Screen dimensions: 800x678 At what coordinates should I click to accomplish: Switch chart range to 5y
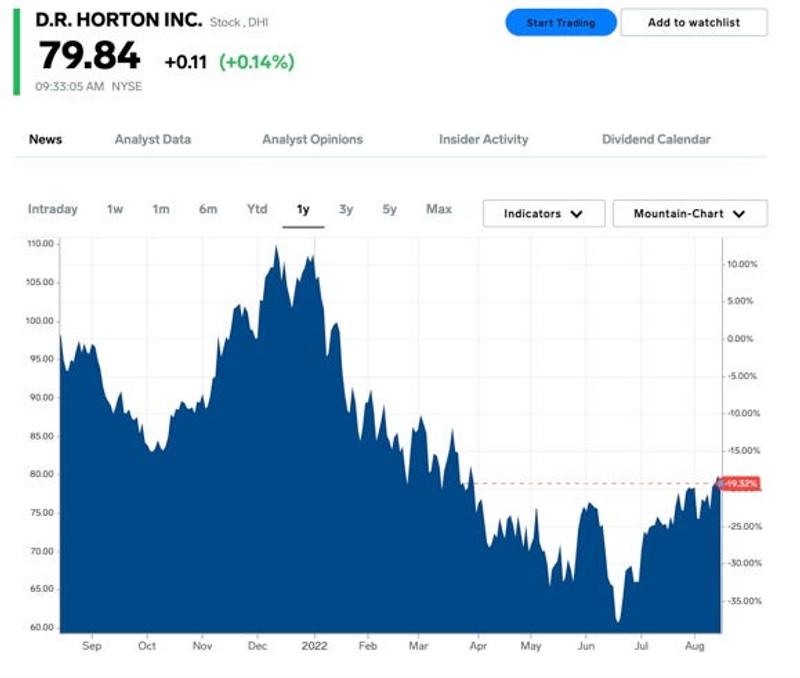coord(389,209)
